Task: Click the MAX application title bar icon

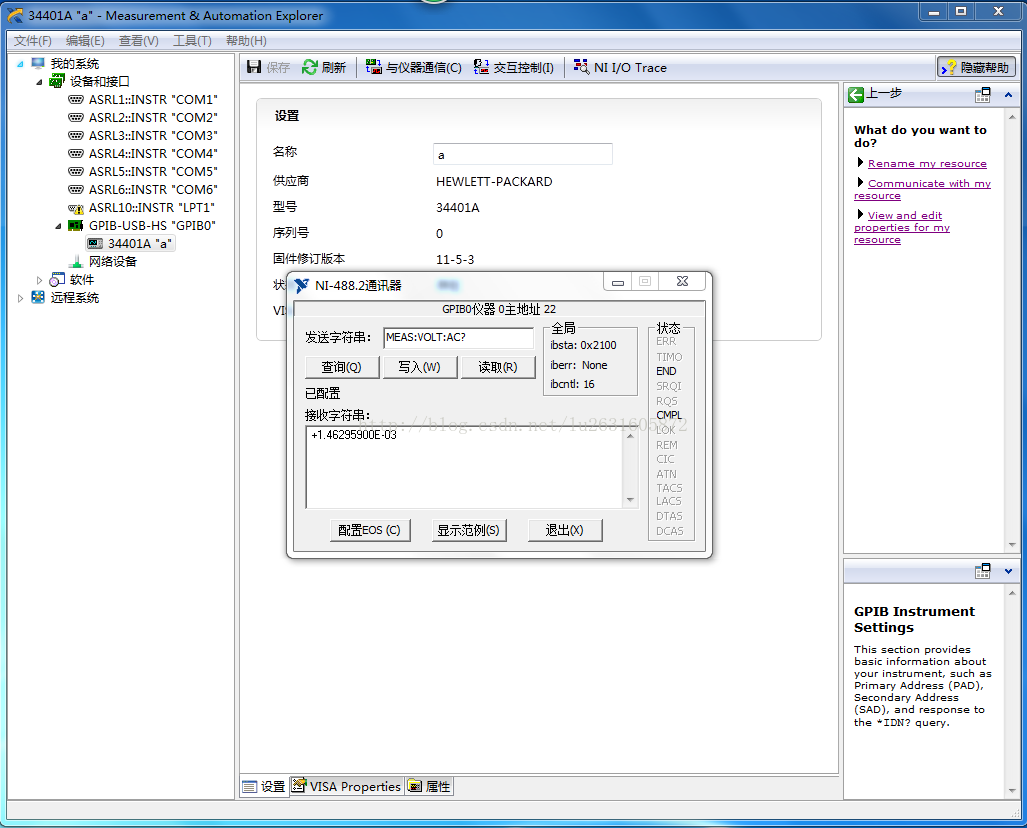Action: (14, 15)
